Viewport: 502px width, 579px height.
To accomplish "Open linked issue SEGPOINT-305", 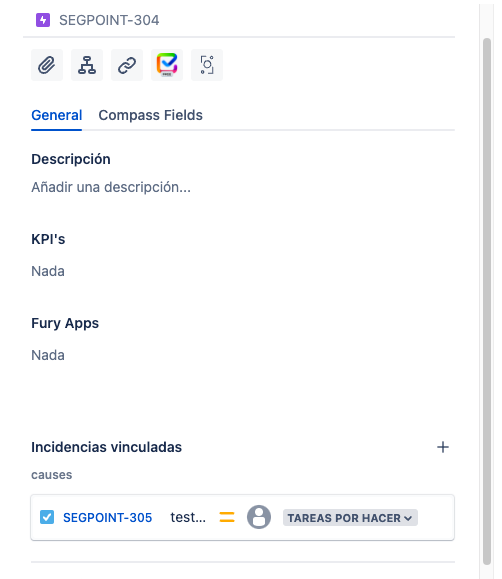I will click(x=107, y=518).
